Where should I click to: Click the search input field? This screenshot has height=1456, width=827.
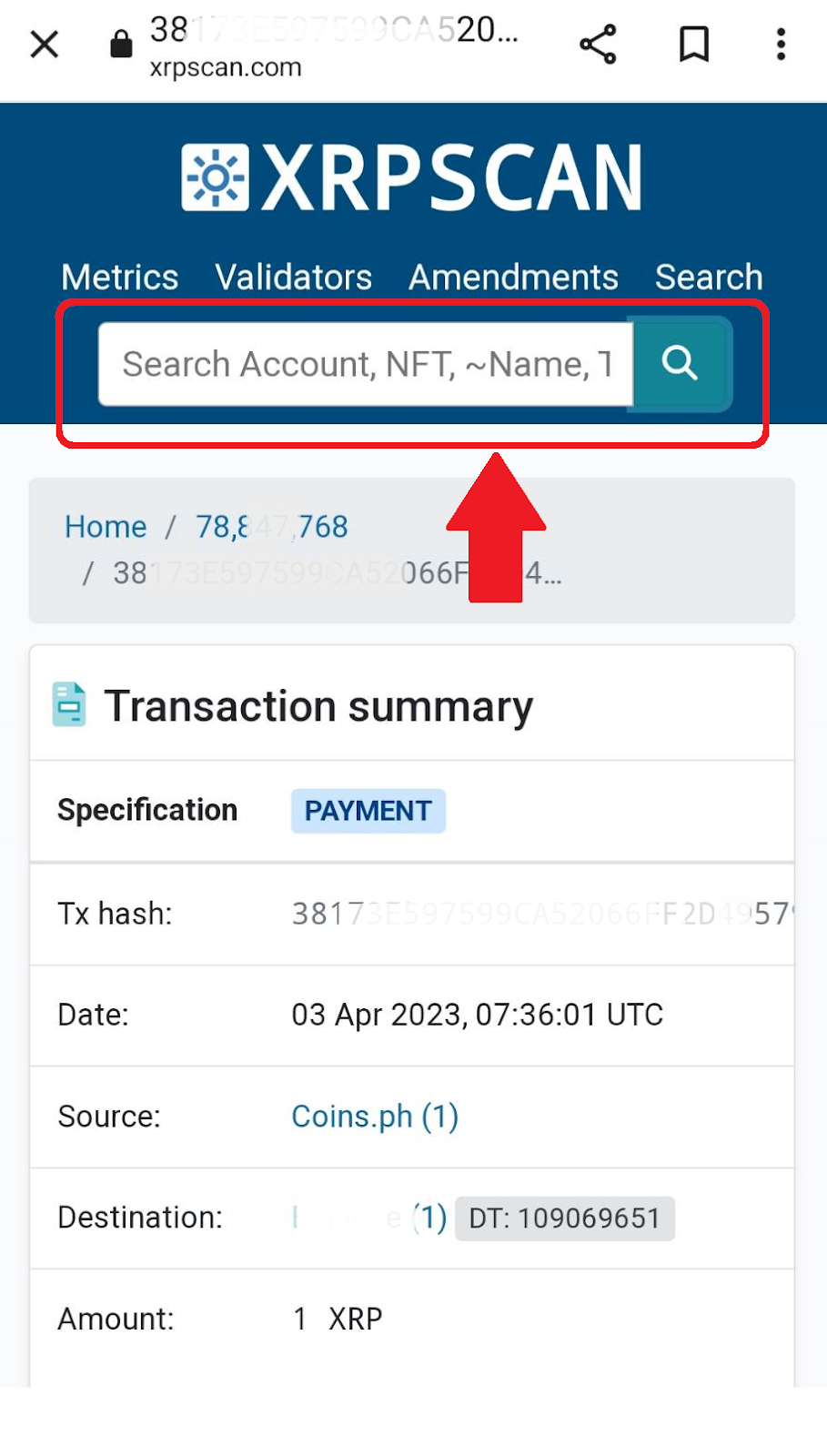(364, 363)
